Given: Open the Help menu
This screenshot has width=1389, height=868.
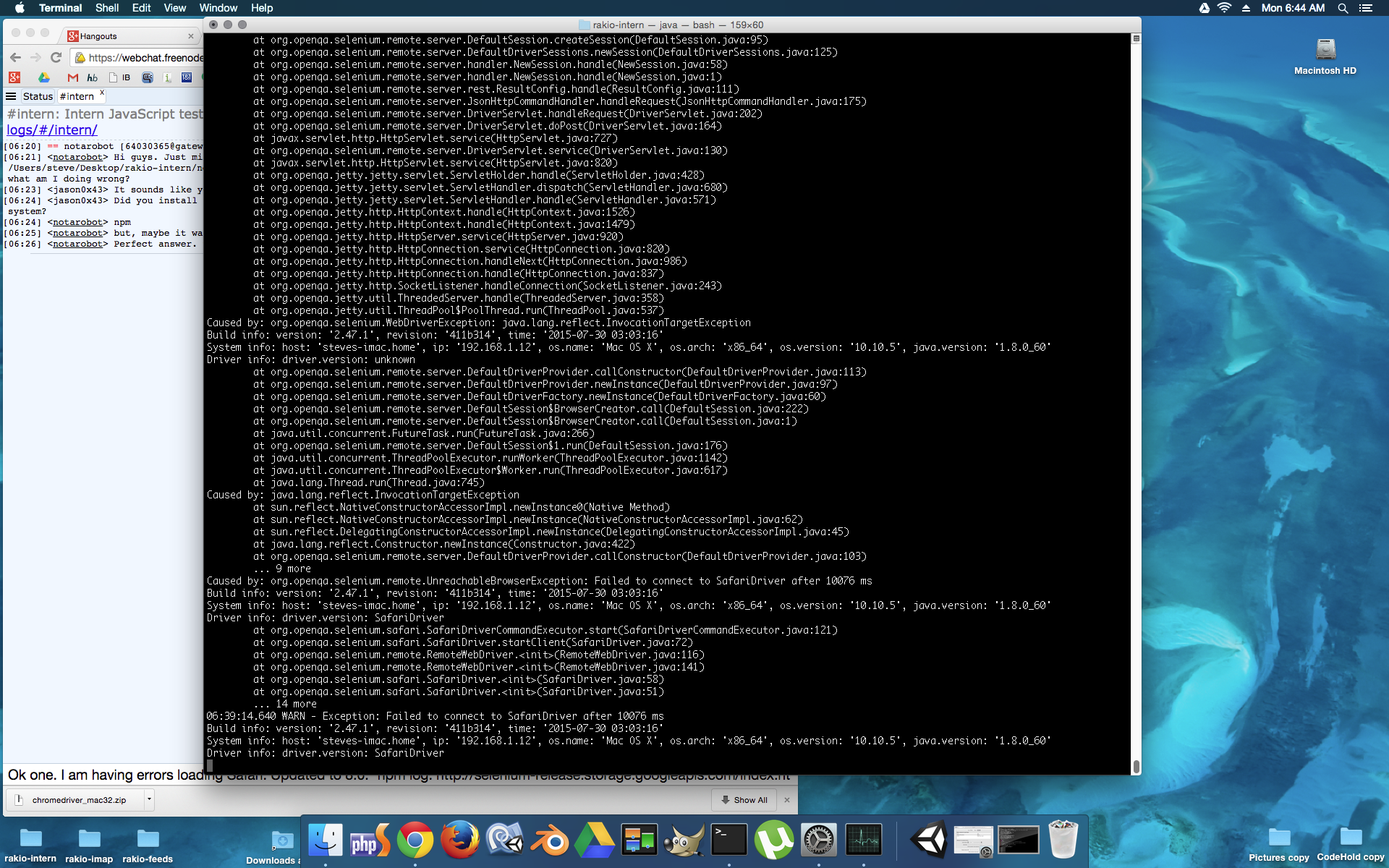Looking at the screenshot, I should tap(262, 8).
